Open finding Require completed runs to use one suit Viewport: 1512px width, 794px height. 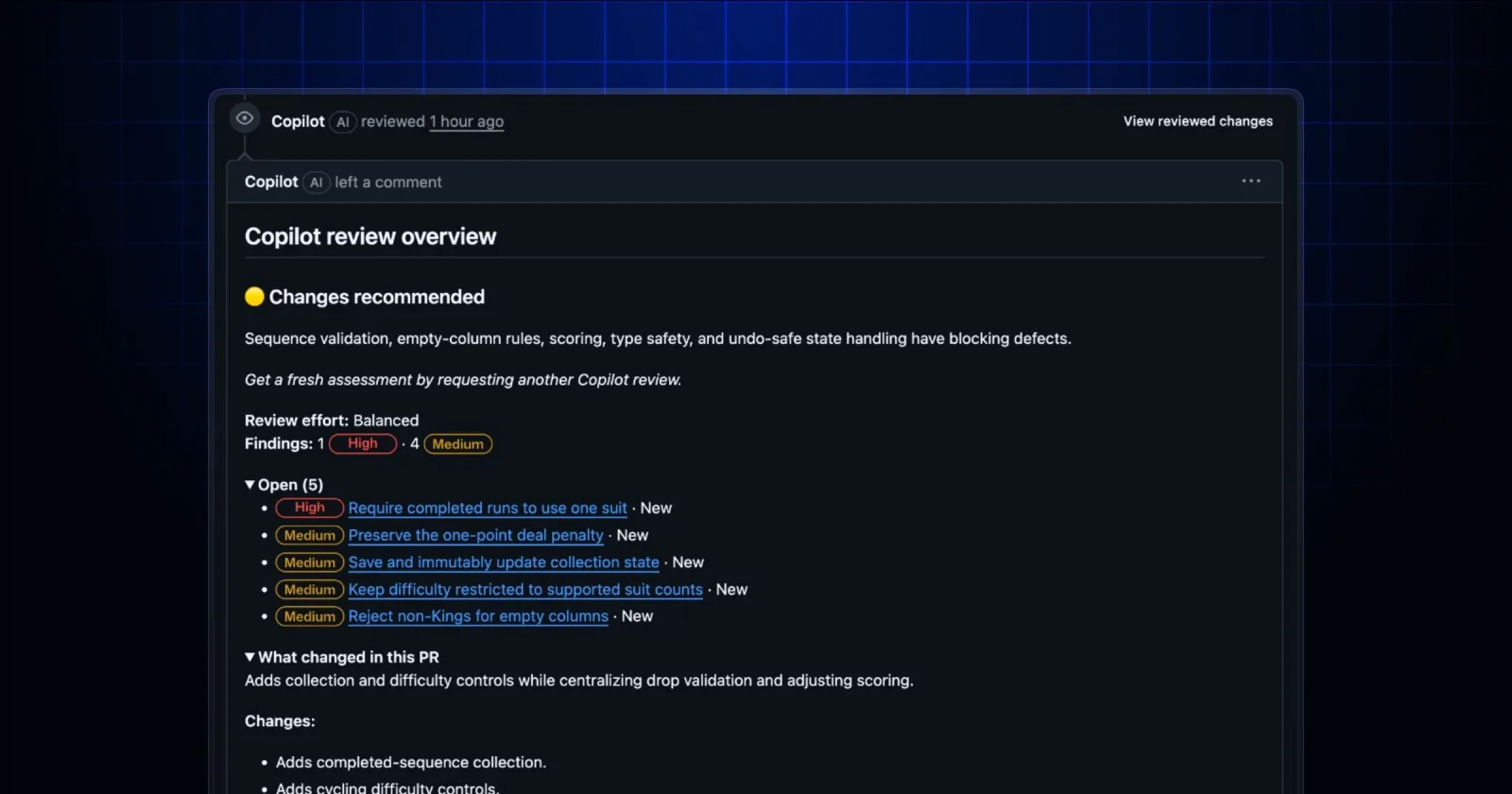[x=488, y=509]
